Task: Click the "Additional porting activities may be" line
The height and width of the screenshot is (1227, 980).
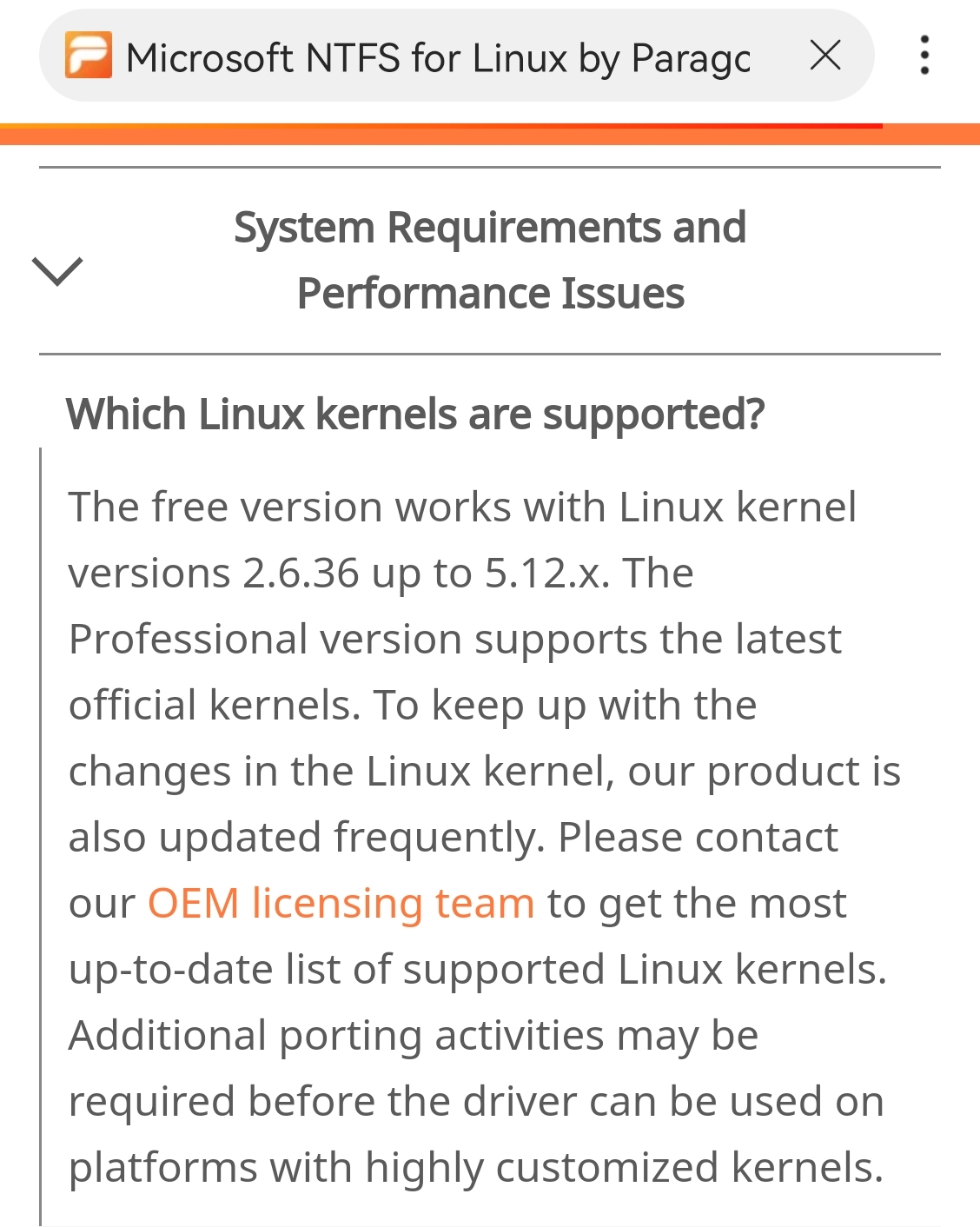Action: coord(414,1036)
